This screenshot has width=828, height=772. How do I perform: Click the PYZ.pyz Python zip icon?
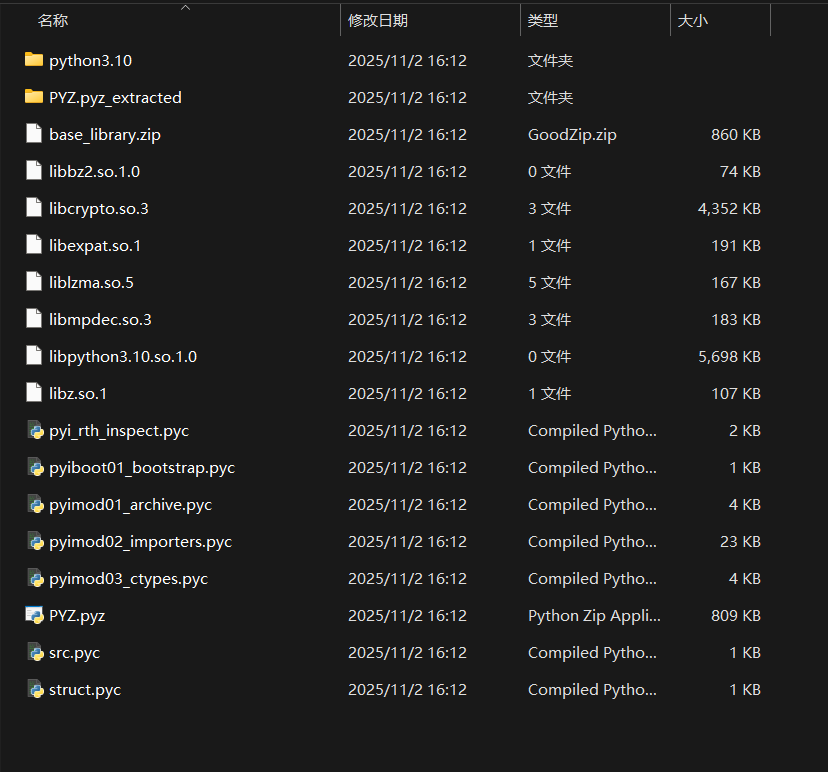coord(34,615)
